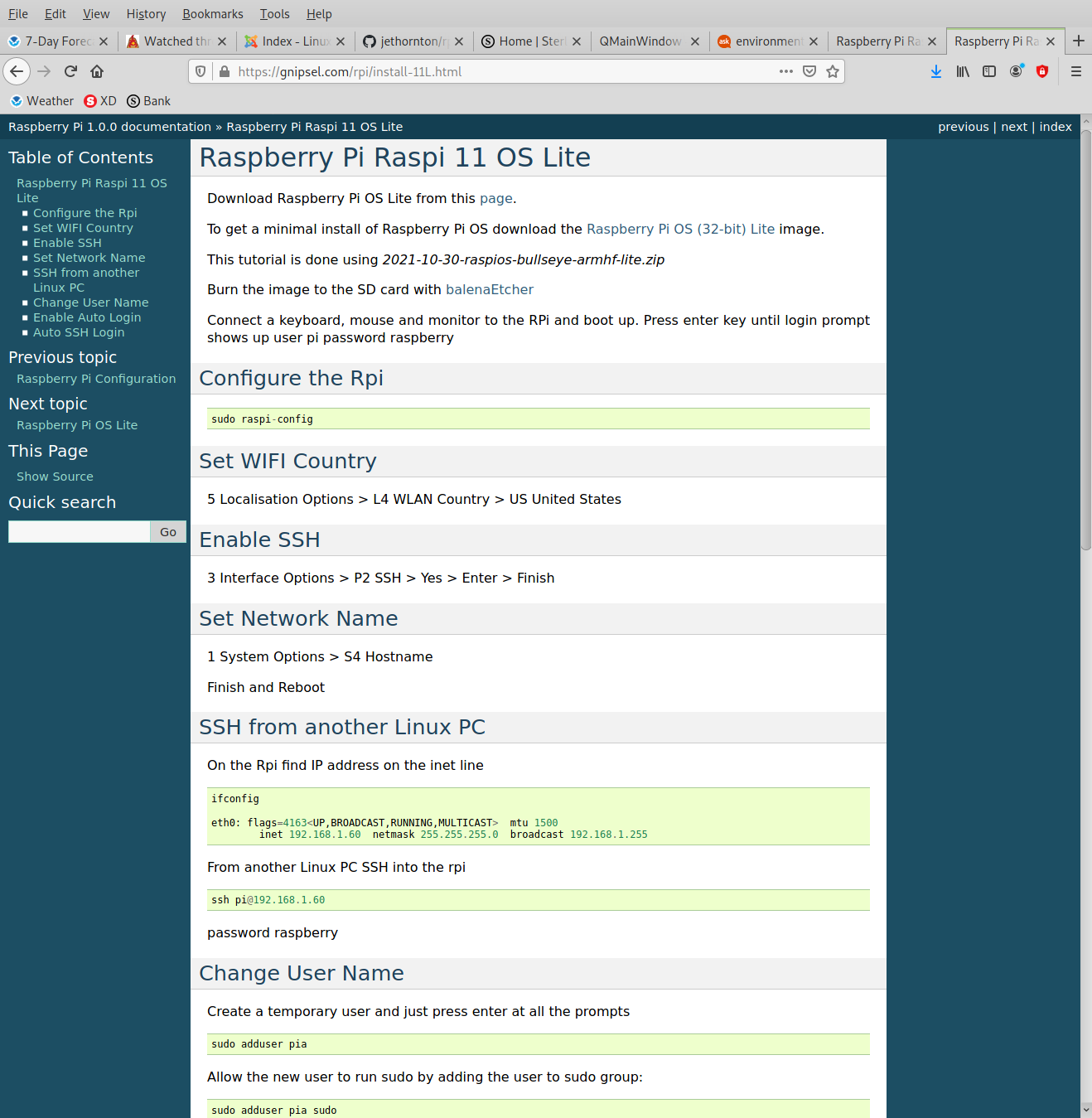Jump to Change User Name in contents

point(91,302)
